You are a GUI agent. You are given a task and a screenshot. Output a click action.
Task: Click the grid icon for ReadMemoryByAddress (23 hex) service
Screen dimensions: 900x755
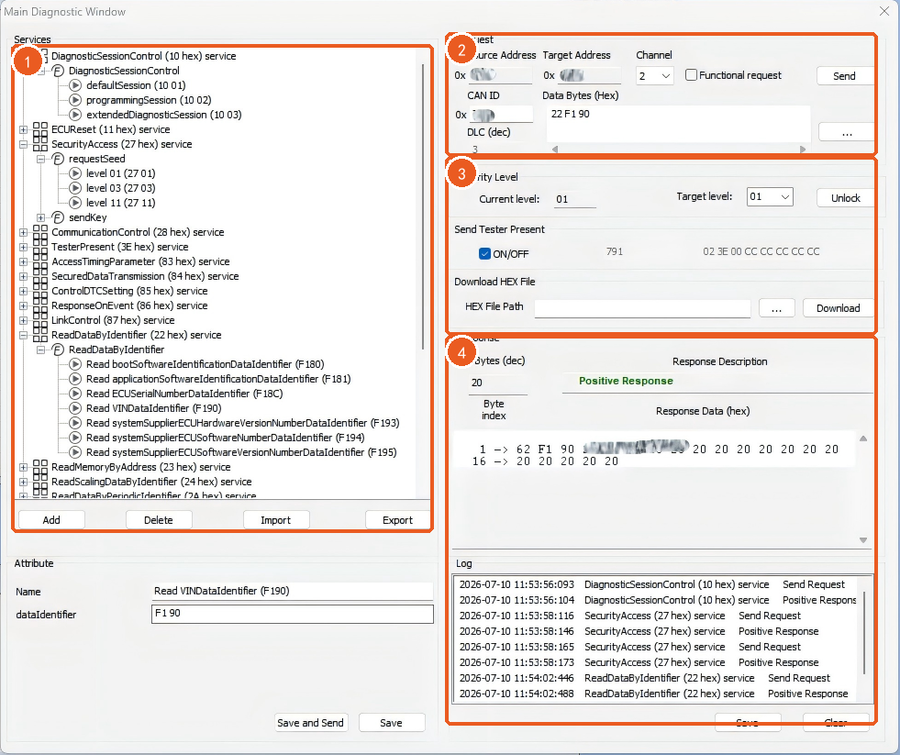tap(40, 467)
